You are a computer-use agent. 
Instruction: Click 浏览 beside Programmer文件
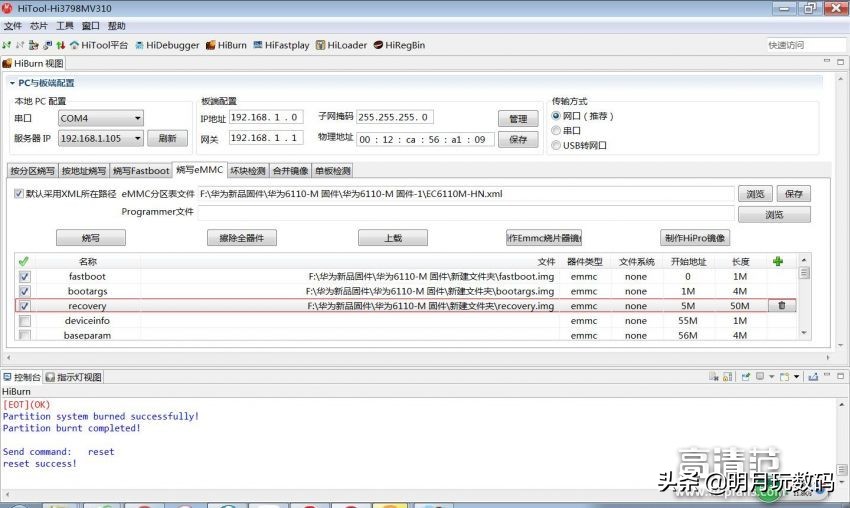coord(774,215)
